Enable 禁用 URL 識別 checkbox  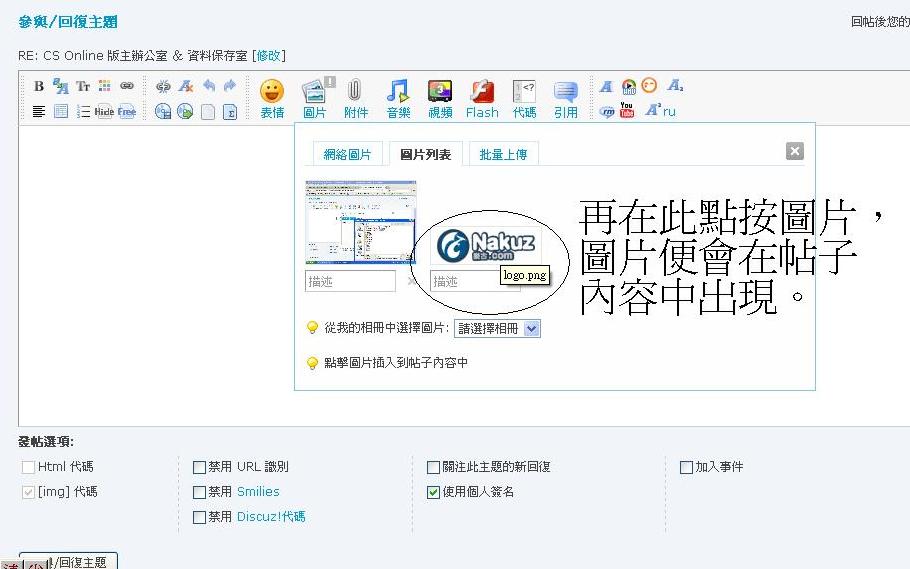[x=199, y=467]
